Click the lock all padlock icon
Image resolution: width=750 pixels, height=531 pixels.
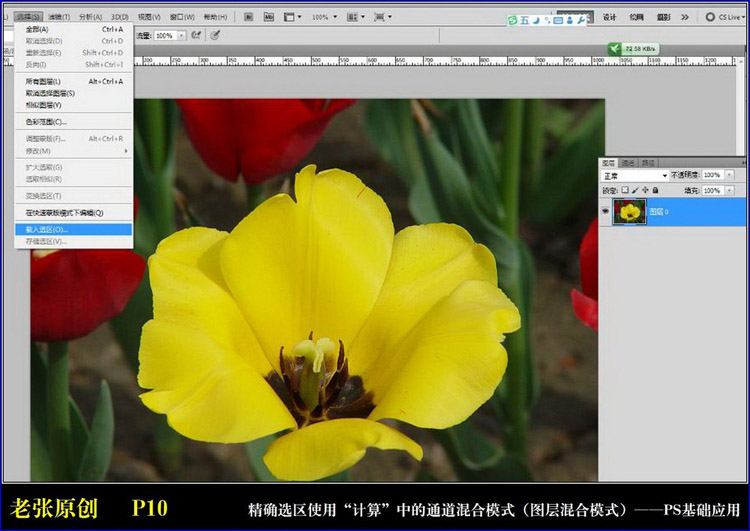click(656, 189)
